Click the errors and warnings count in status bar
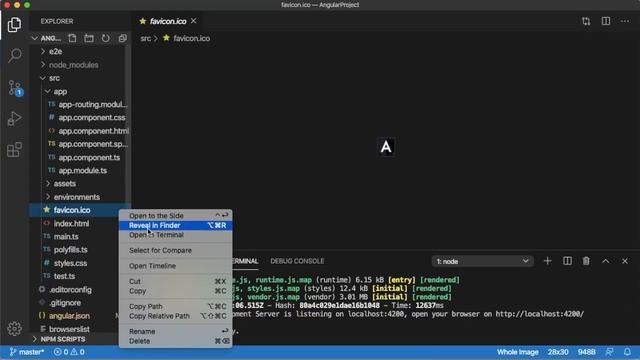 point(69,352)
